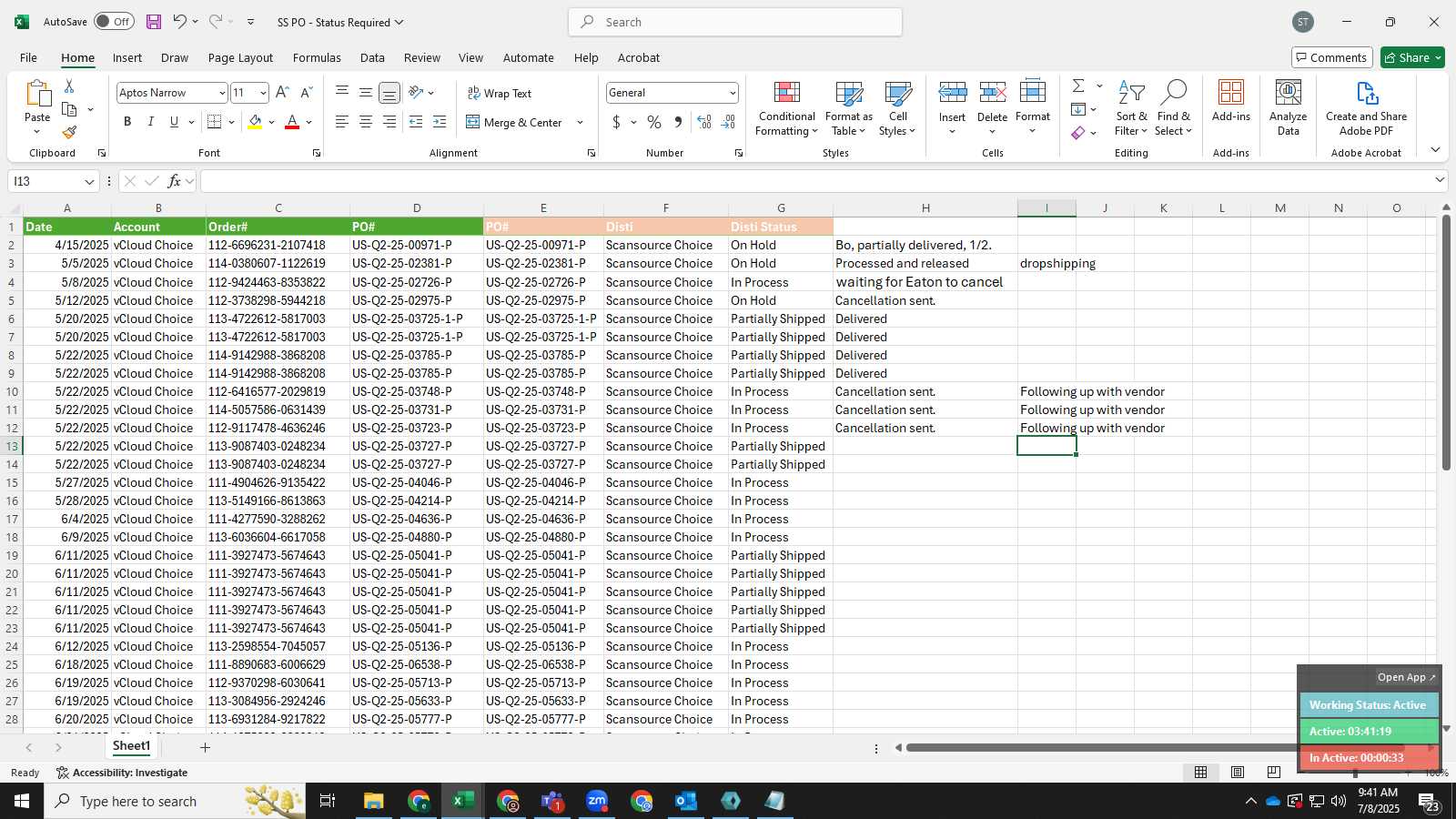Switch to the Formulas ribbon tab
The image size is (1456, 819).
(317, 57)
